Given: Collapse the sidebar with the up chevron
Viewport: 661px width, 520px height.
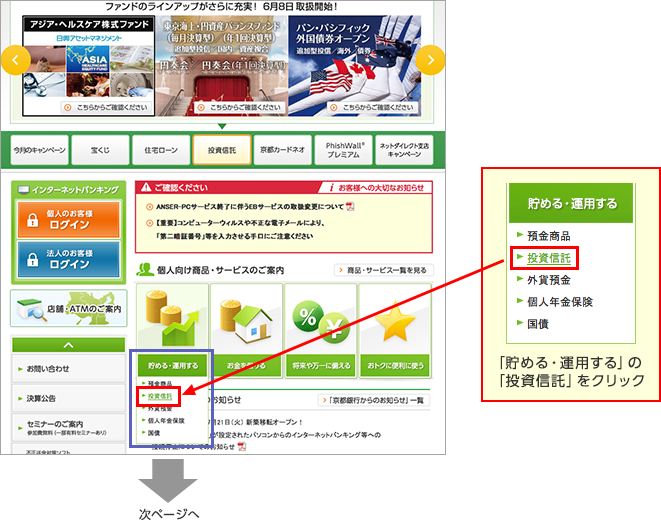Looking at the screenshot, I should coord(69,345).
